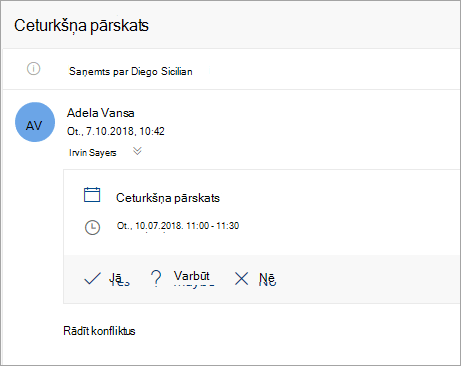Click the clock icon beside the meeting time
This screenshot has height=366, width=461.
[92, 227]
